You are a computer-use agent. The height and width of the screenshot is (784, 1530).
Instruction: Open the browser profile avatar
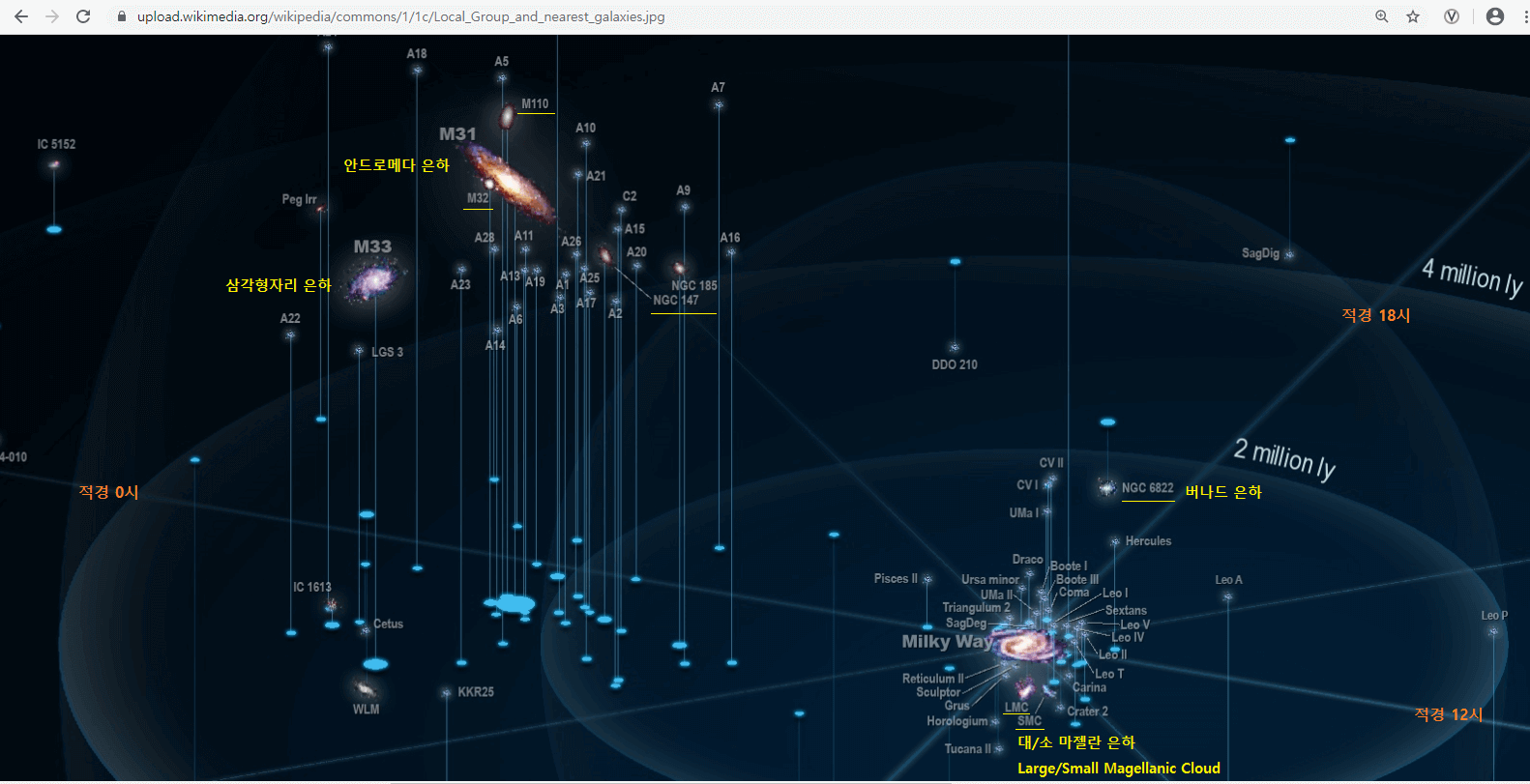[x=1495, y=16]
